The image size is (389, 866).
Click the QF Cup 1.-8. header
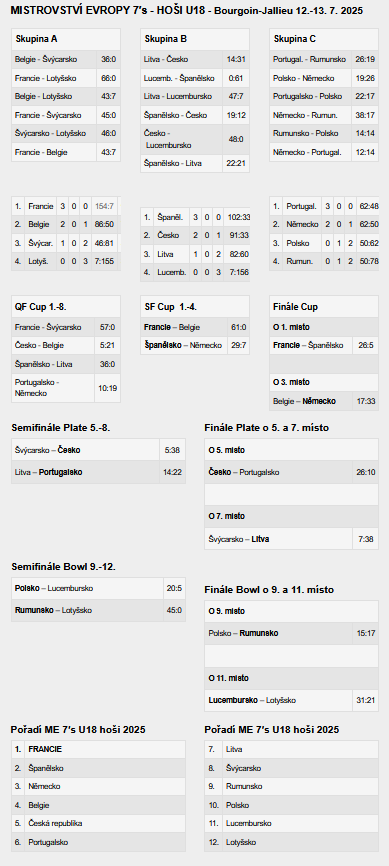[66, 307]
